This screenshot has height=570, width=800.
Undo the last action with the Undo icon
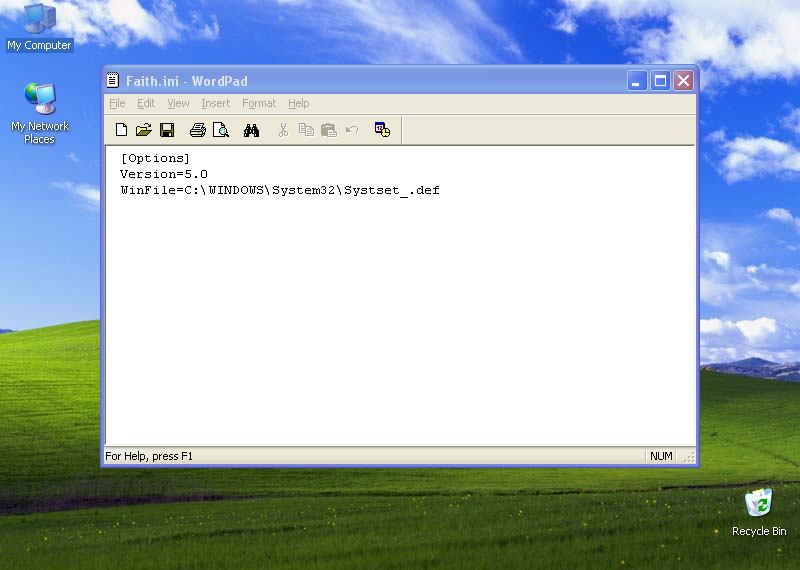tap(352, 130)
